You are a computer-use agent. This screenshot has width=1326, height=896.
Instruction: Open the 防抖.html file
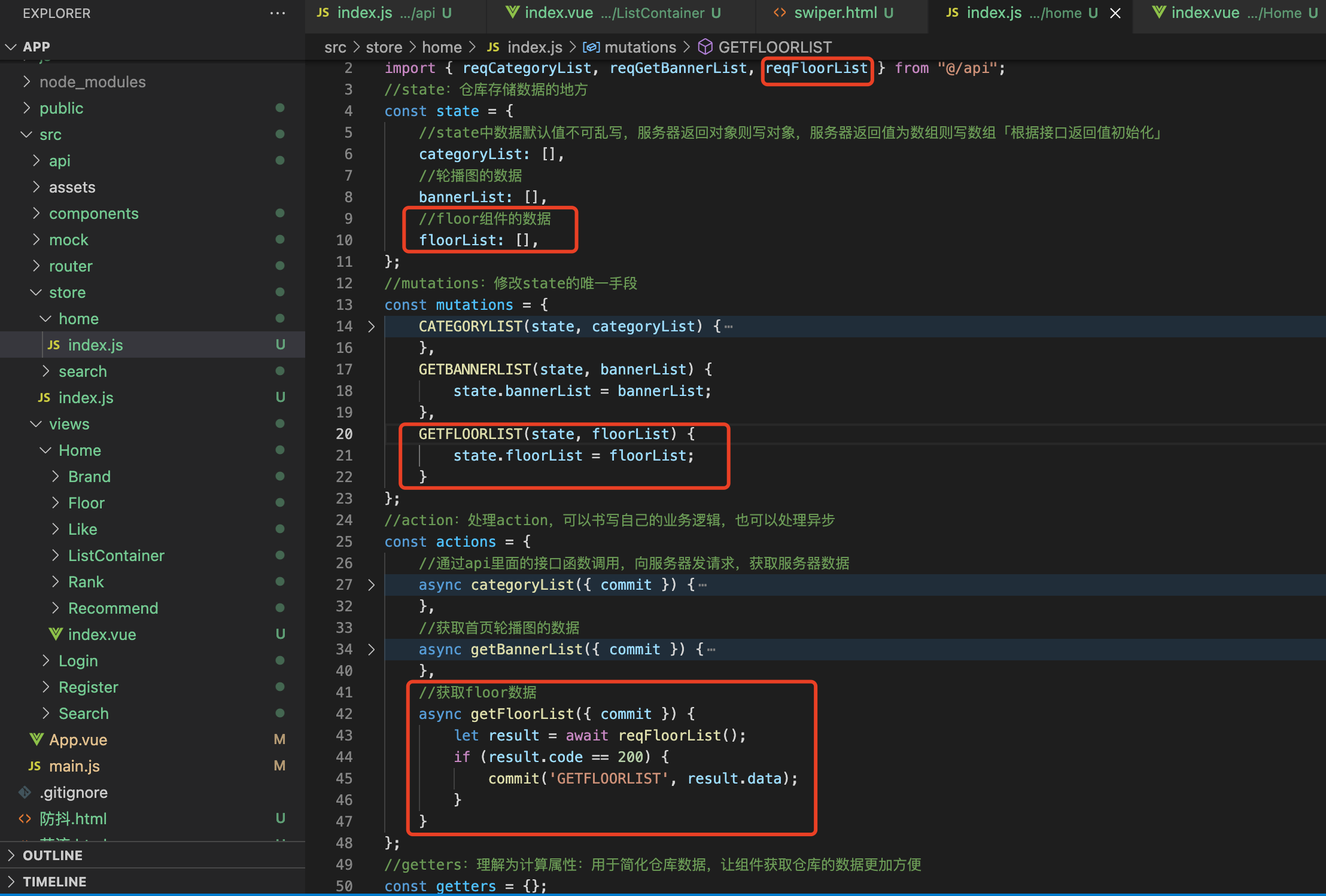click(x=73, y=819)
